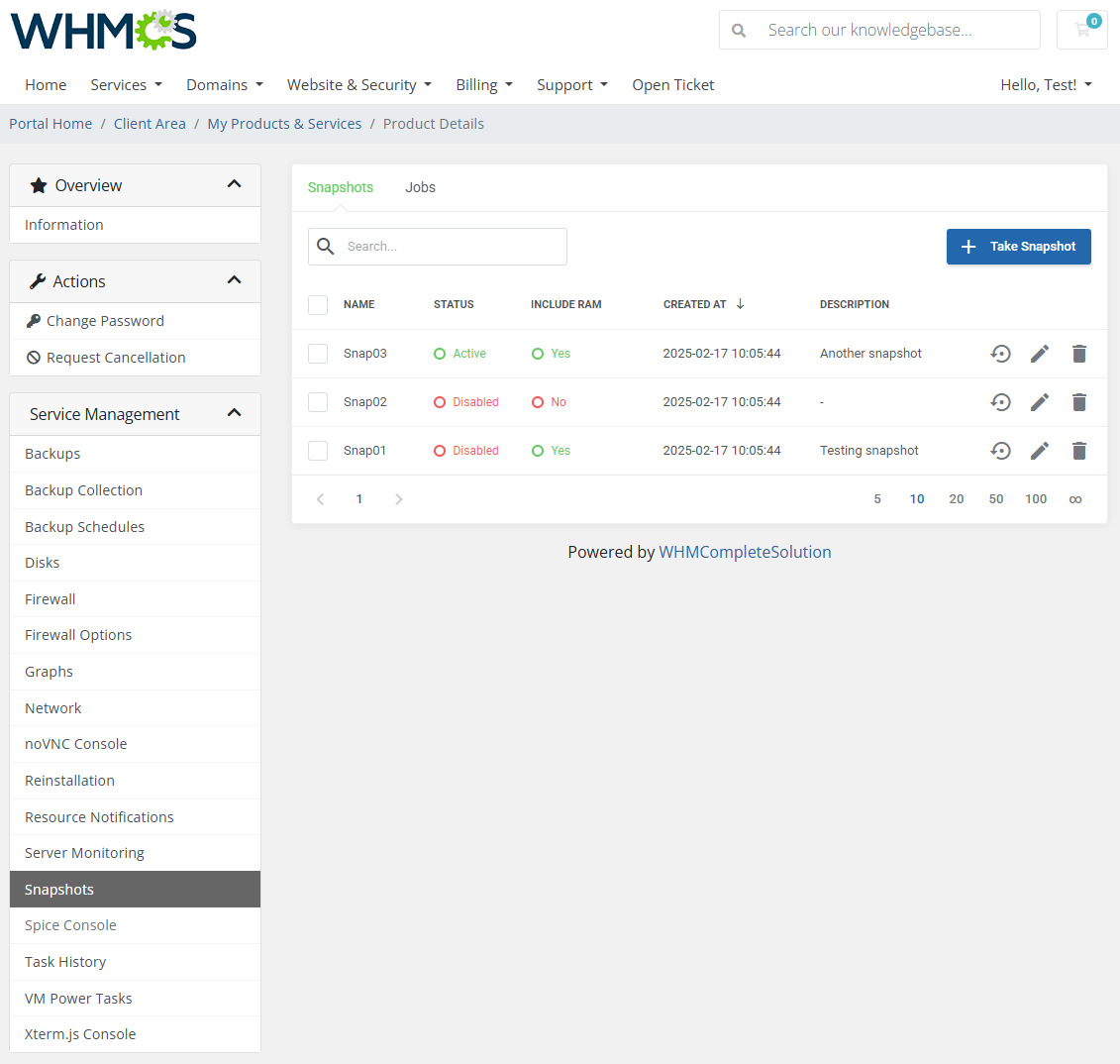The image size is (1120, 1064).
Task: Click the star icon beside Overview
Action: (x=38, y=184)
